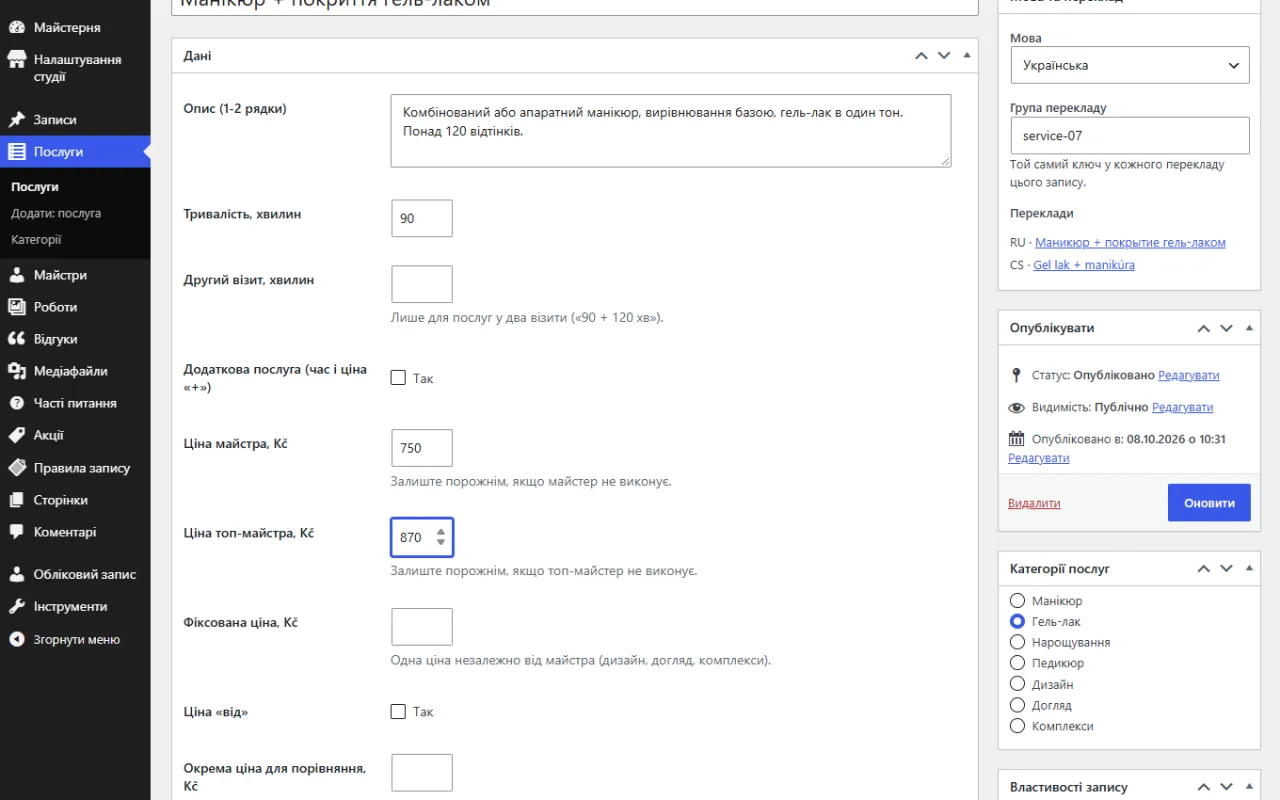This screenshot has height=800, width=1280.
Task: Select the Нарощування category radio button
Action: [1017, 642]
